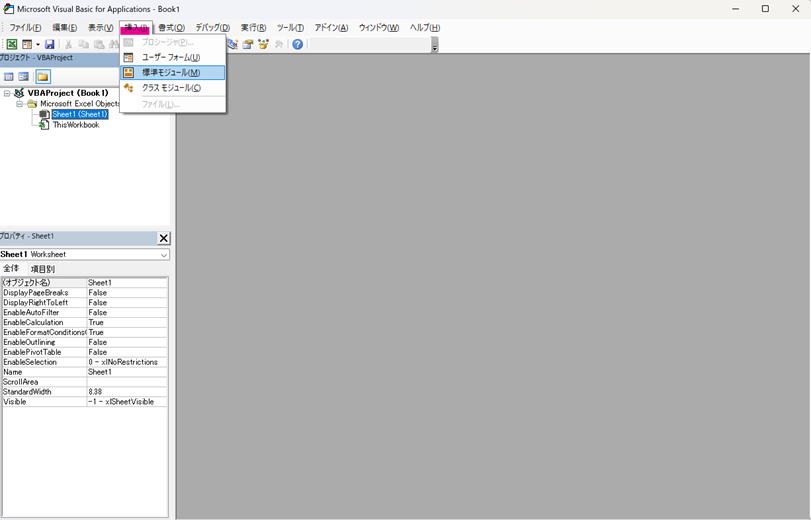Select EnableFormatConditions property row
Screen dimensions: 811x520
(84, 332)
